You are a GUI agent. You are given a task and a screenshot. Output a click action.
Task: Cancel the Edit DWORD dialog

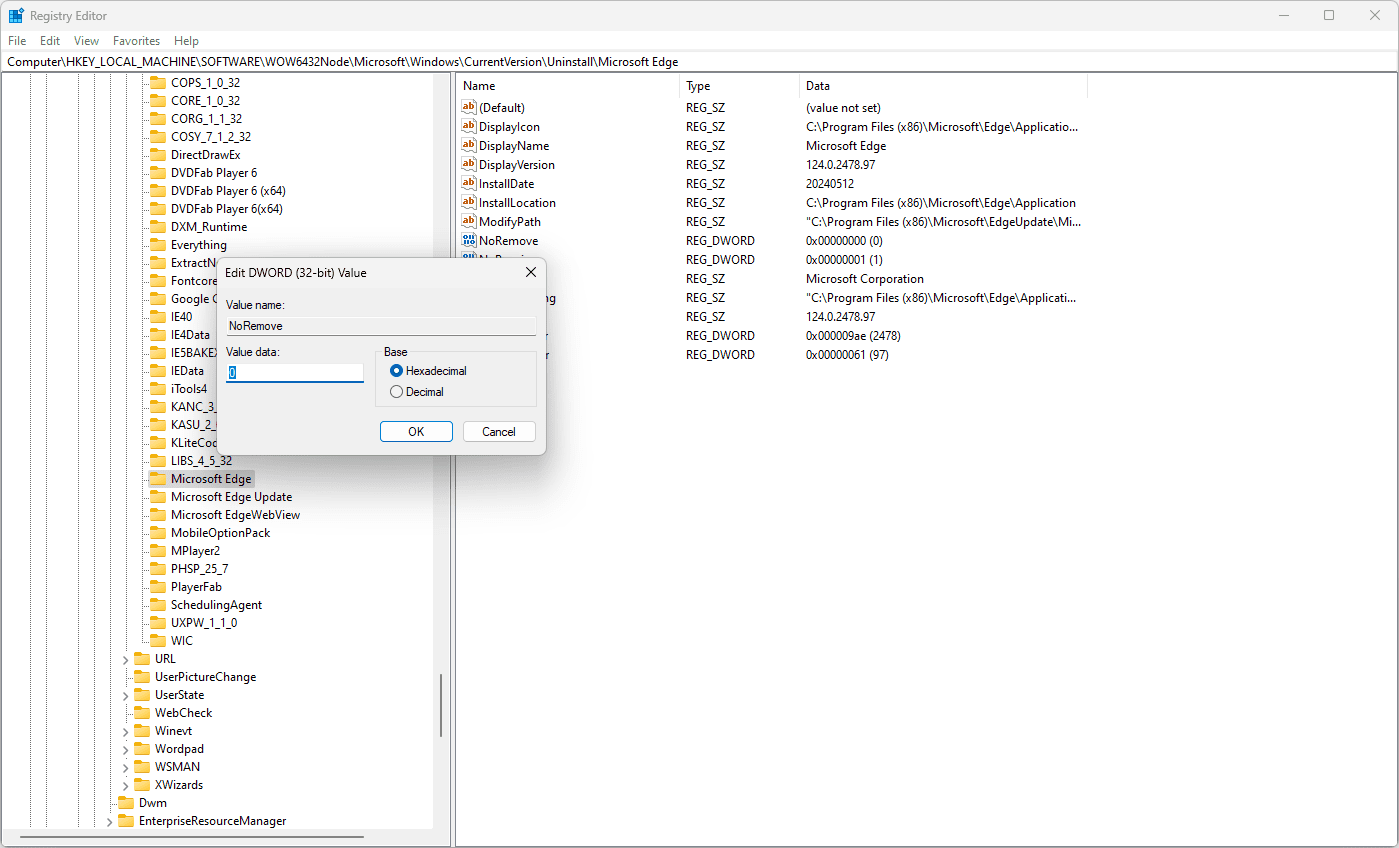click(499, 432)
